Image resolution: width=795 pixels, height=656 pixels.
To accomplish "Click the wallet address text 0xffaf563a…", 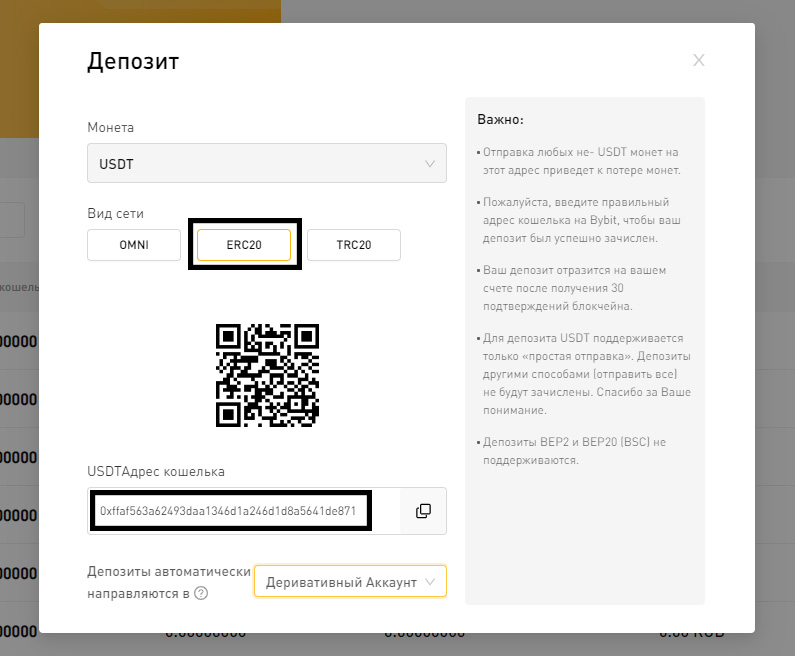I will coord(228,511).
